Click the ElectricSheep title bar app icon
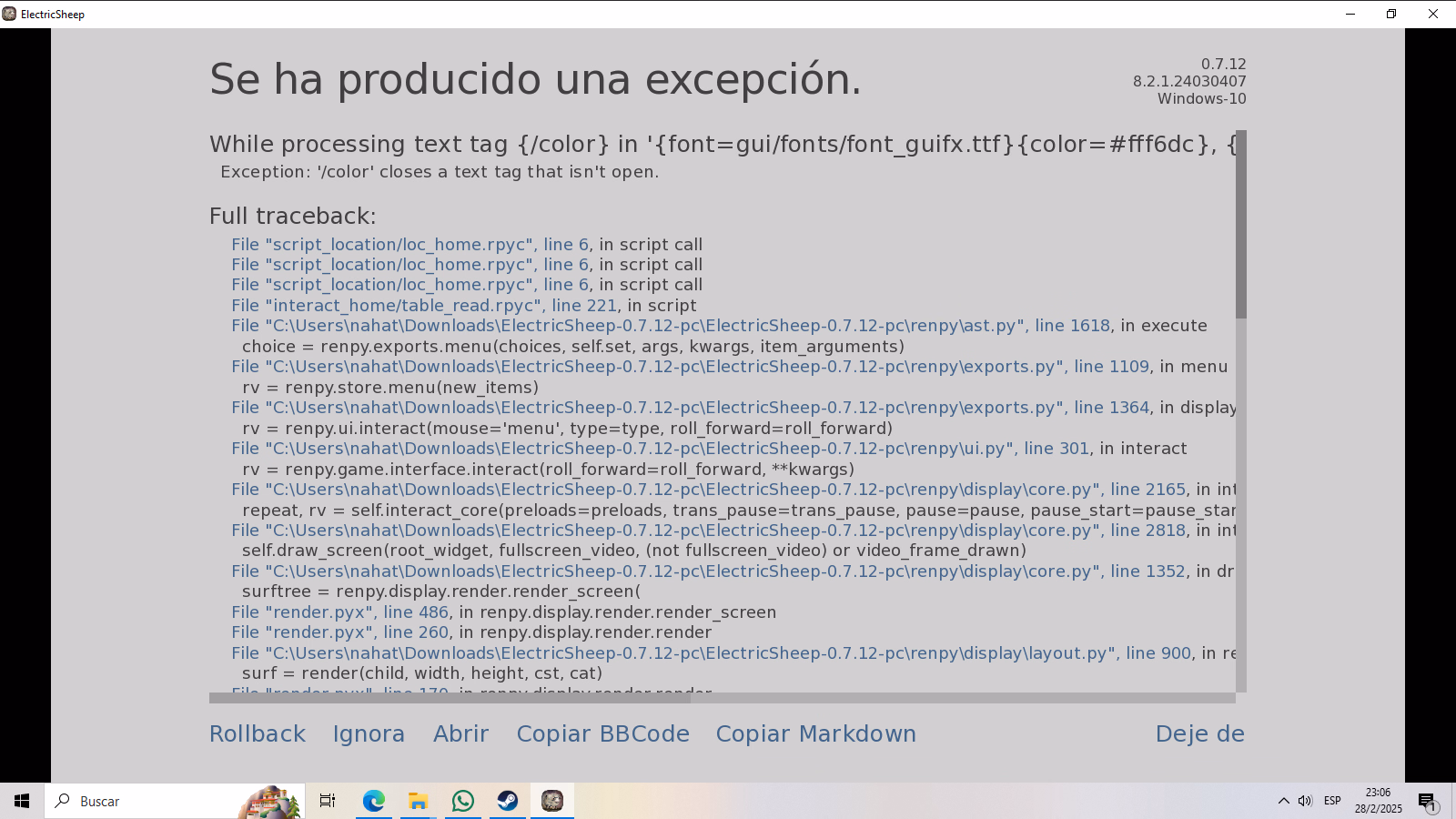Image resolution: width=1456 pixels, height=819 pixels. [9, 14]
